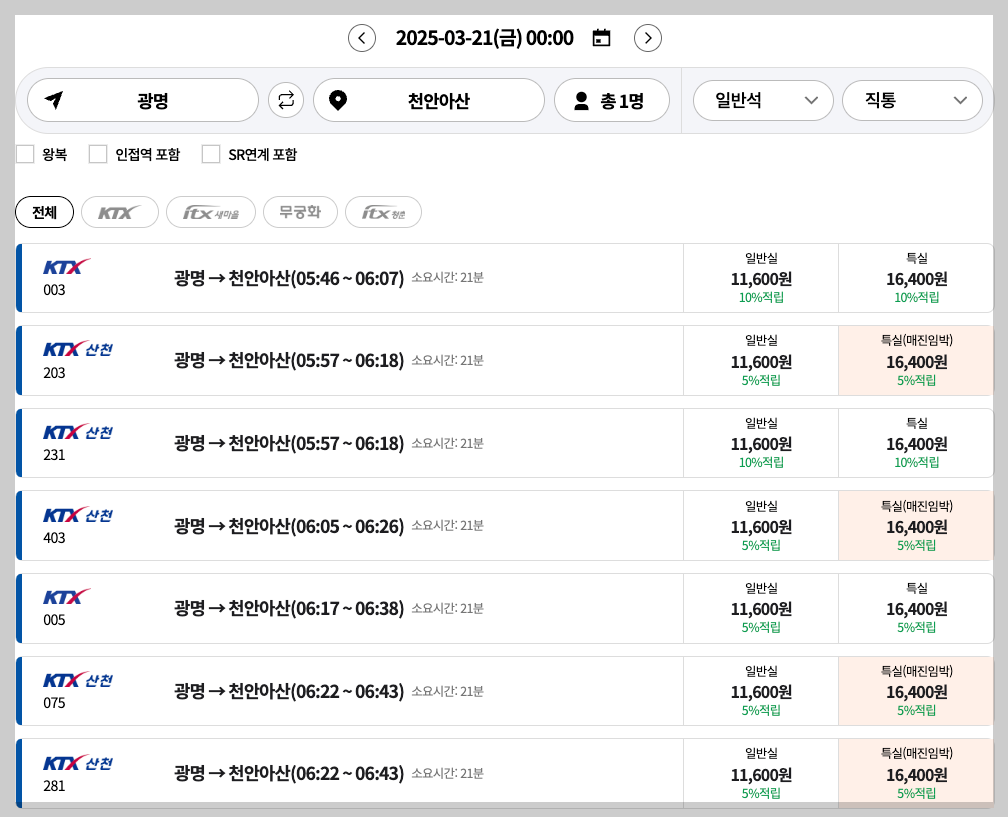Advance to the next day using right arrow
Viewport: 1008px width, 817px height.
648,37
